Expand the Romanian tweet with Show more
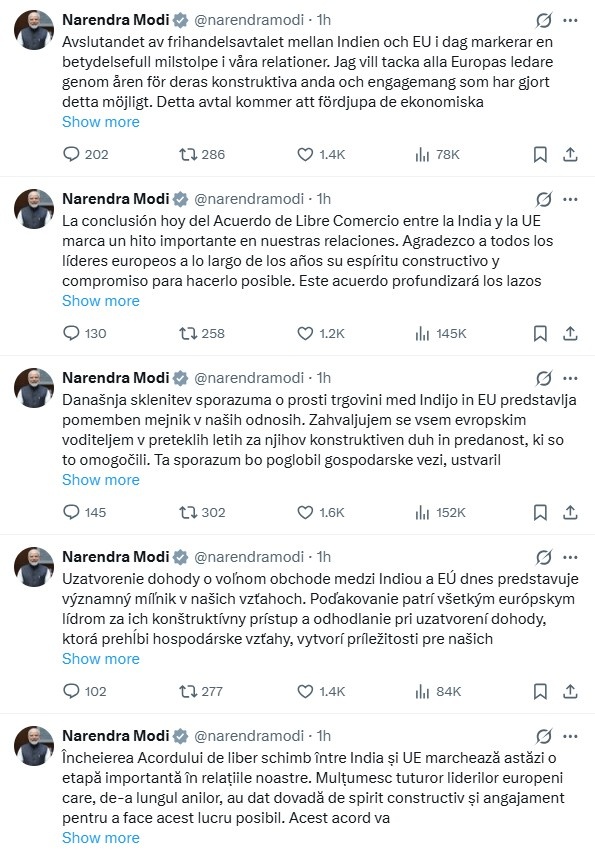Image resolution: width=595 pixels, height=852 pixels. pyautogui.click(x=100, y=838)
